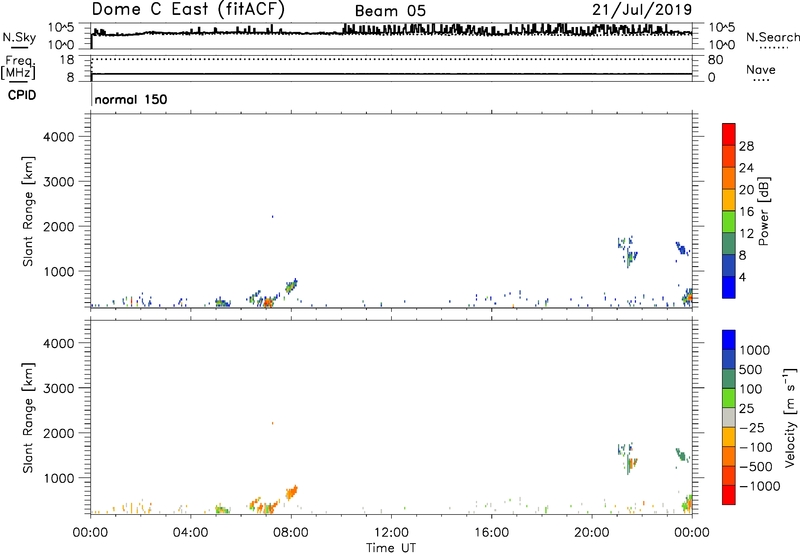Select 'Slant Range [km]' label of velocity panel
Viewport: 800px width, 554px height.
pyautogui.click(x=28, y=418)
